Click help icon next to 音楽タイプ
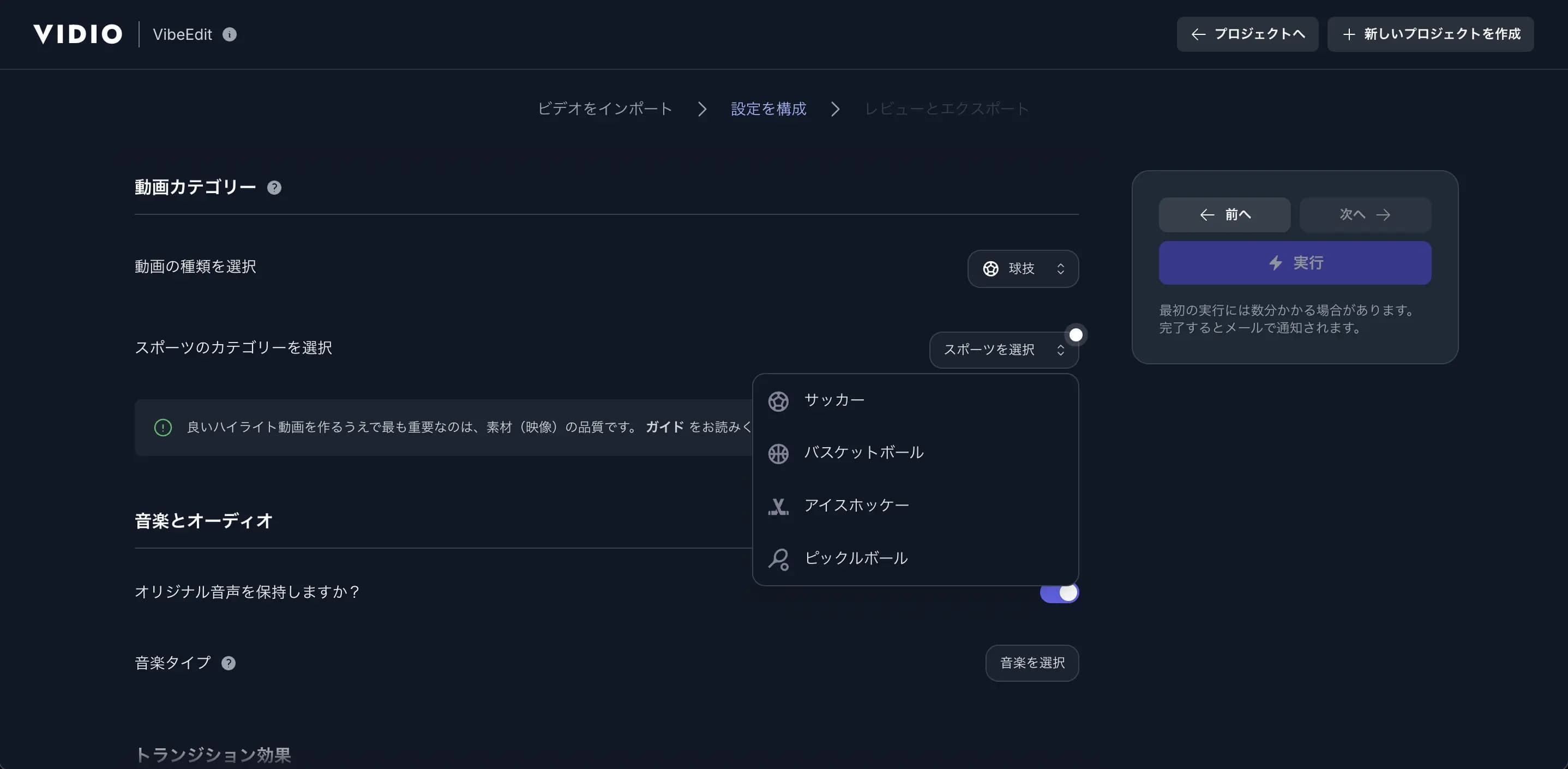 click(229, 663)
